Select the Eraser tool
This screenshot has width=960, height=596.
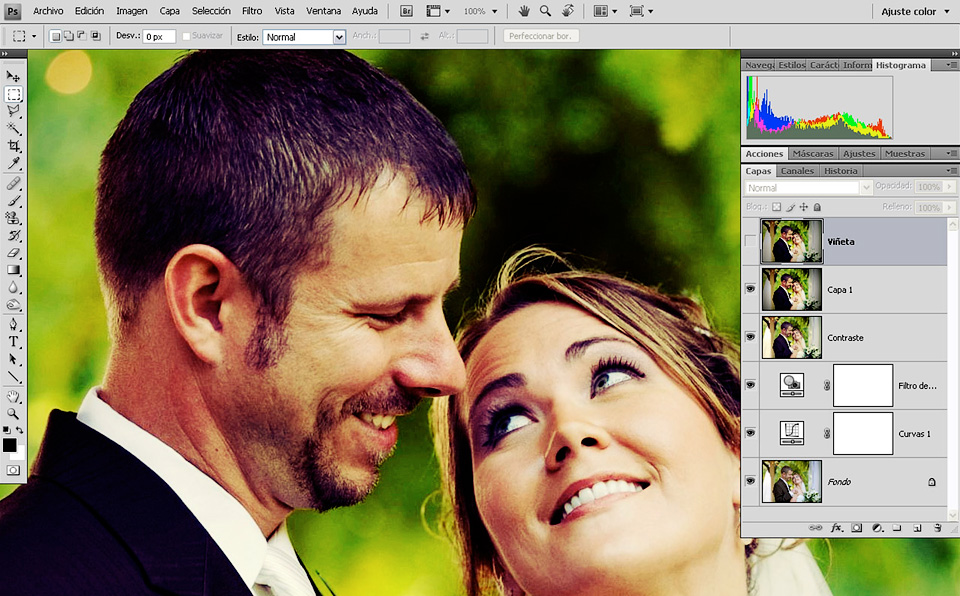click(x=13, y=252)
